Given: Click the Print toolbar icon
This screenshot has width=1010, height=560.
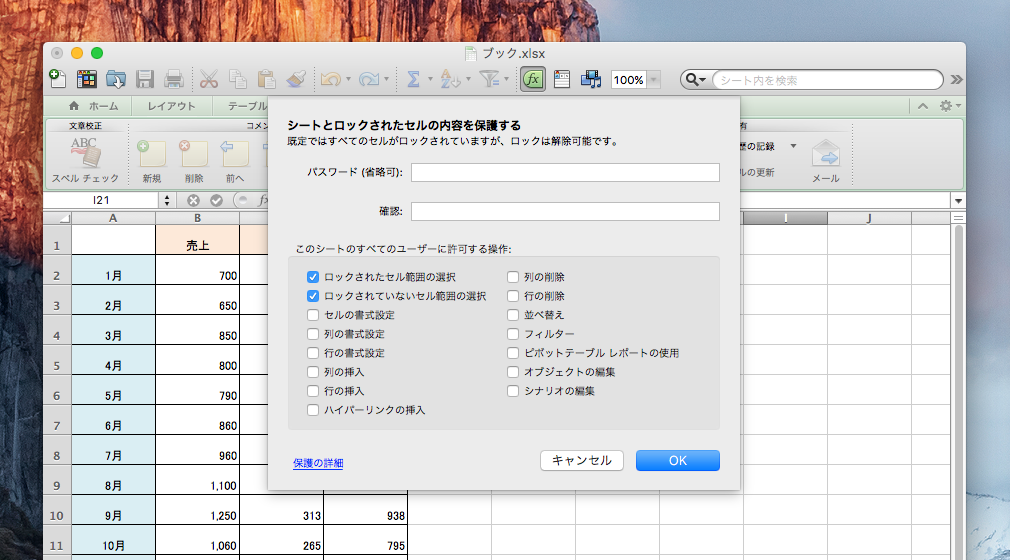Looking at the screenshot, I should 173,79.
